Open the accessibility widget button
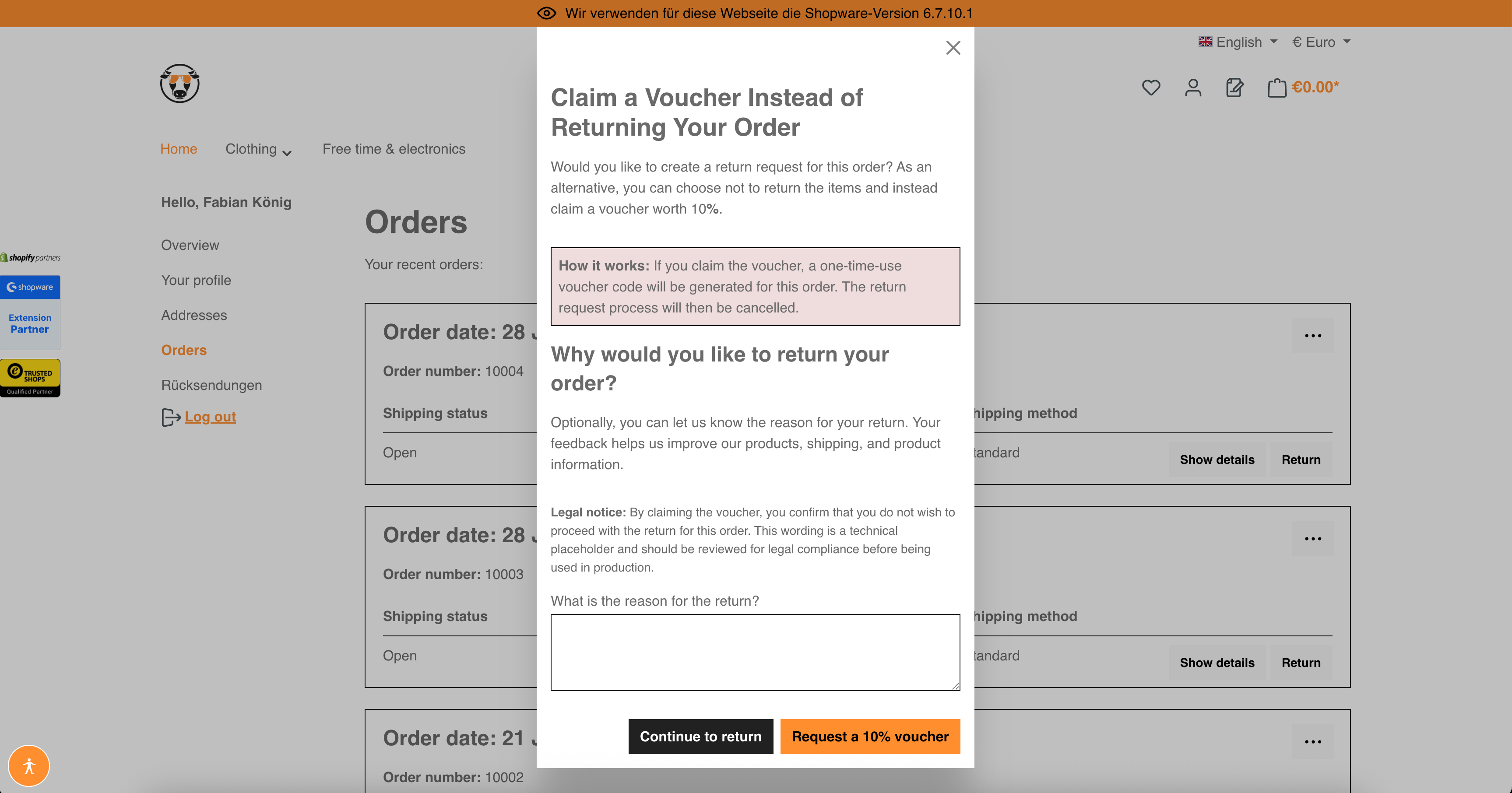Viewport: 1512px width, 793px height. click(x=29, y=765)
